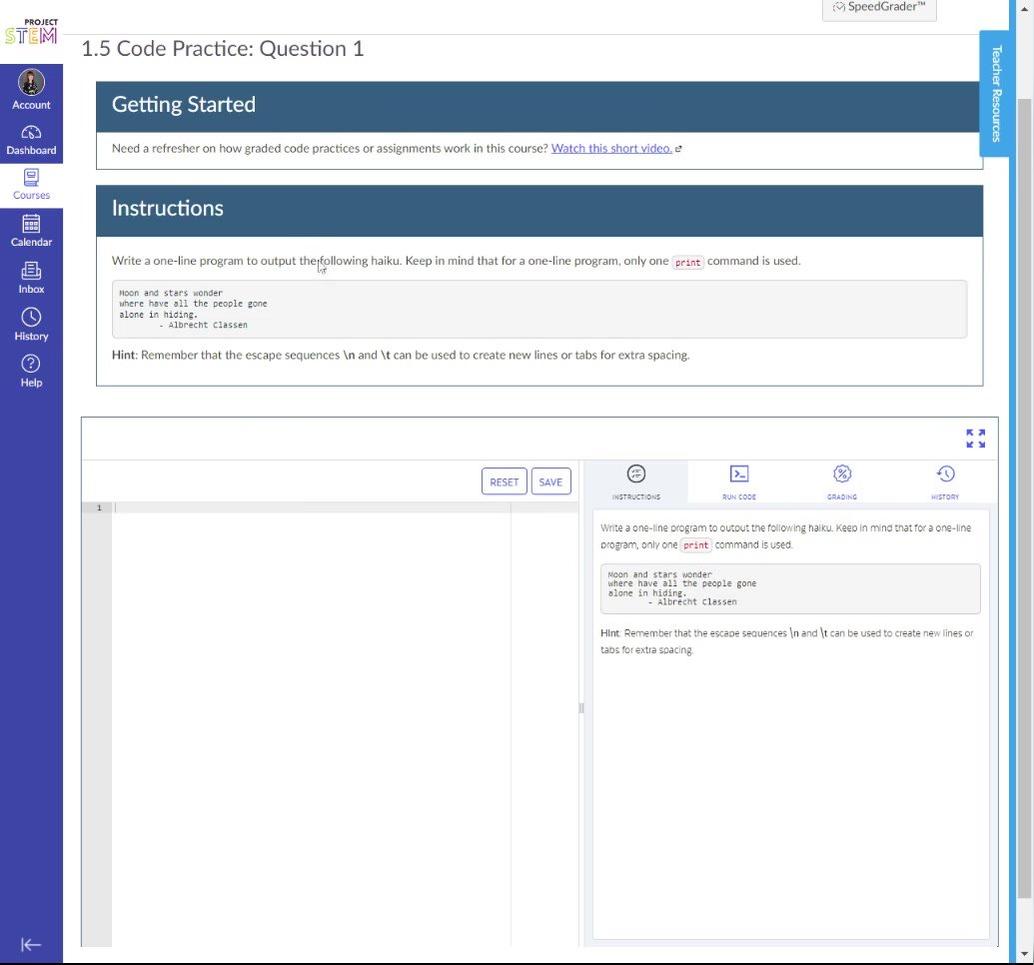Select the Instructions tab in editor panel
Image resolution: width=1034 pixels, height=965 pixels.
(x=636, y=481)
